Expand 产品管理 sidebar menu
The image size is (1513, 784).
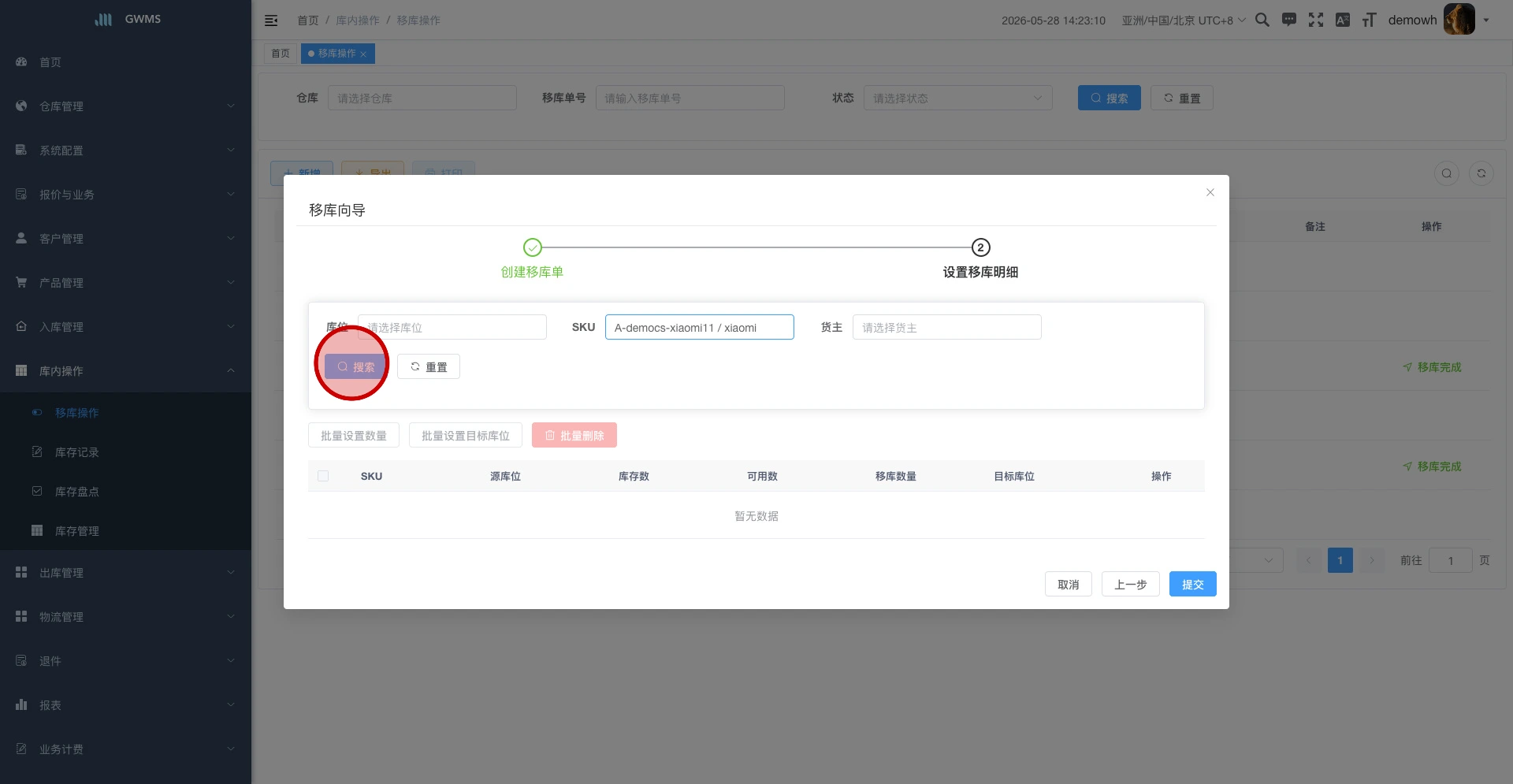point(126,282)
